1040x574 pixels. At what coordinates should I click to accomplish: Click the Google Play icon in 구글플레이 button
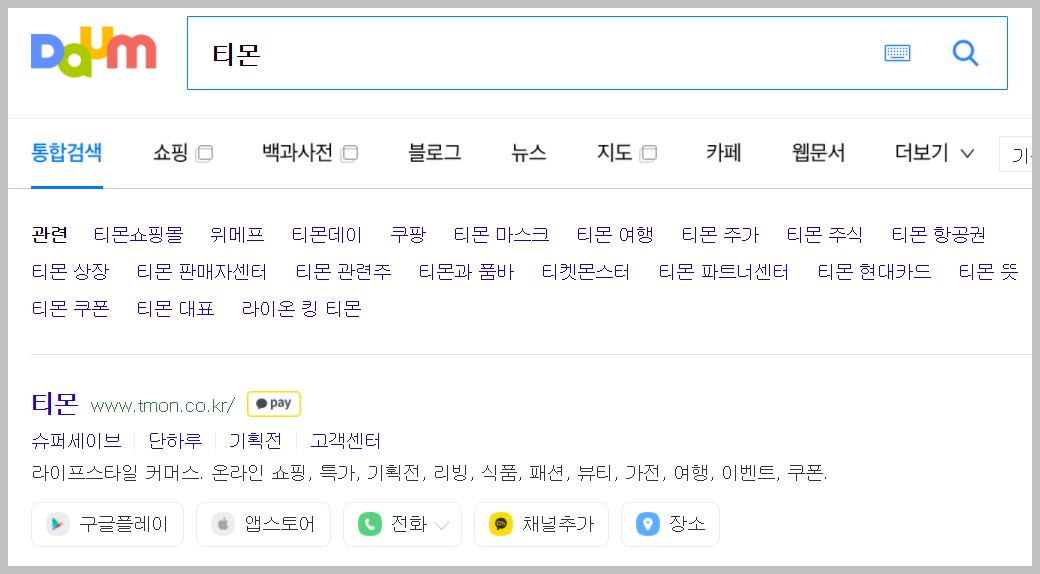point(58,524)
